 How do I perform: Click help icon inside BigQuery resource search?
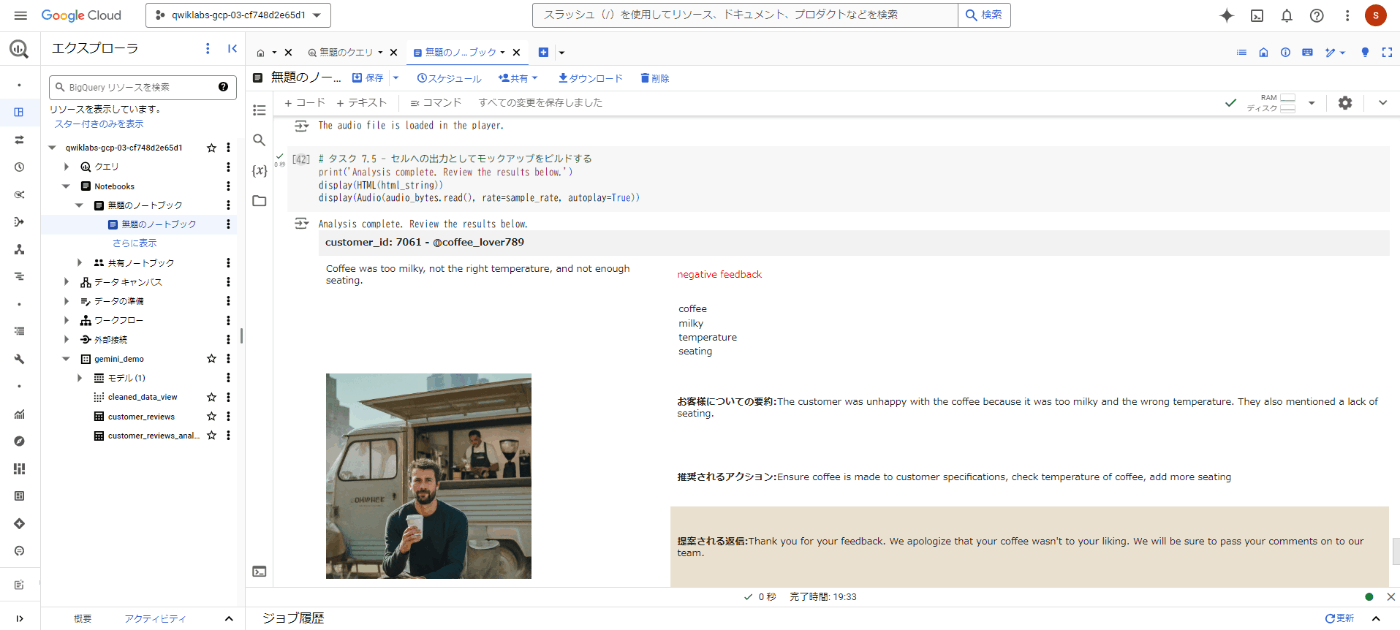tap(223, 87)
